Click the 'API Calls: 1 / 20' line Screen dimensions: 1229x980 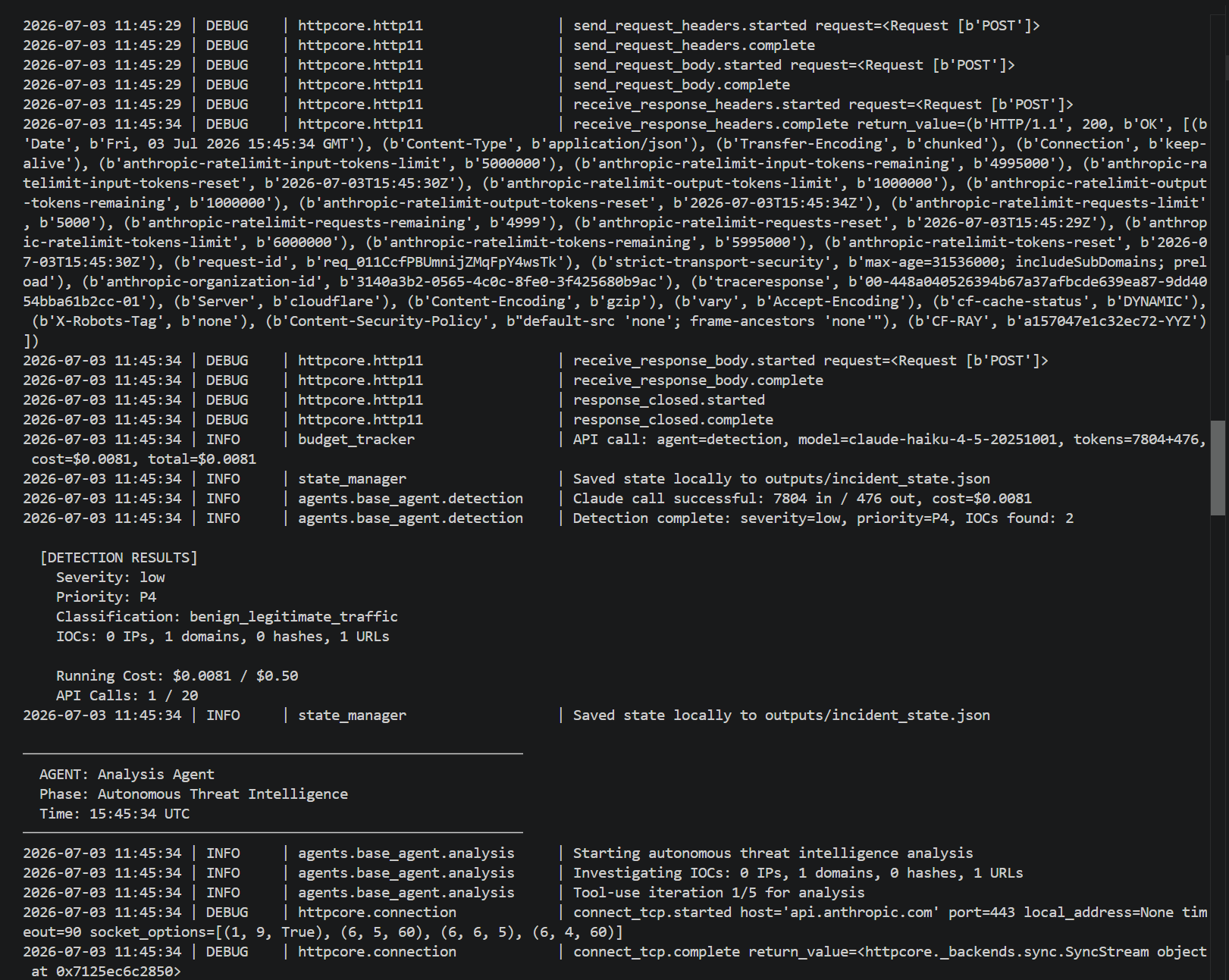click(x=127, y=696)
